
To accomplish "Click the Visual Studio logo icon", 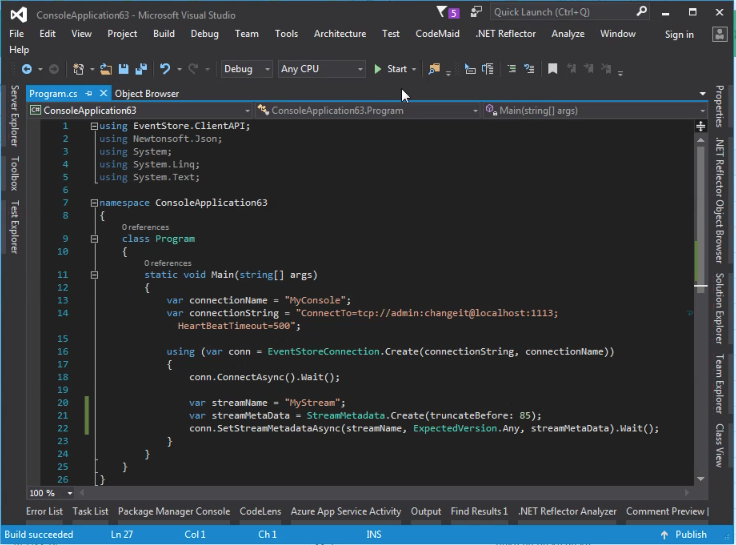I will click(19, 15).
